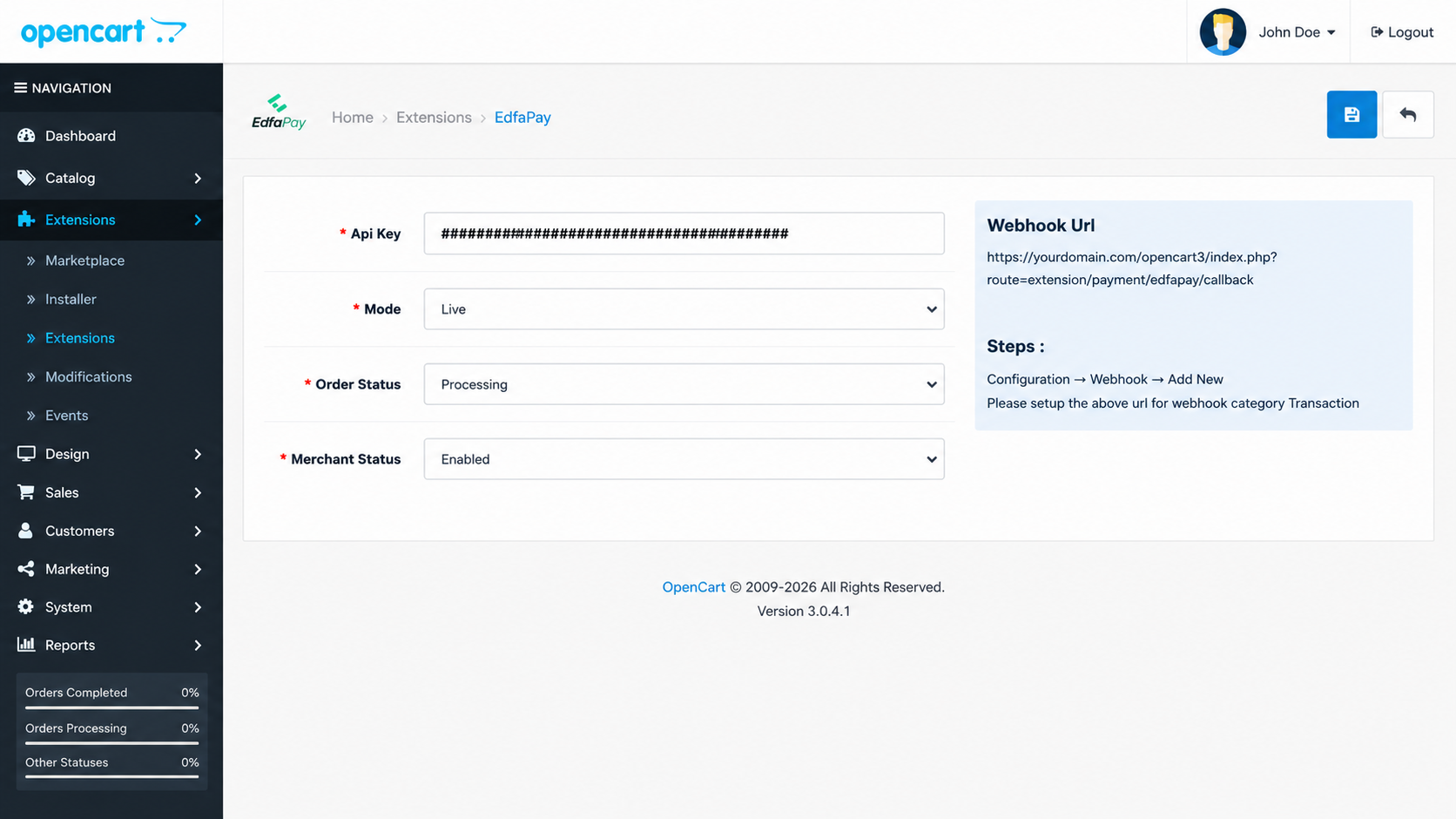Collapse the Extensions menu chevron
Viewport: 1456px width, 819px height.
(x=198, y=220)
